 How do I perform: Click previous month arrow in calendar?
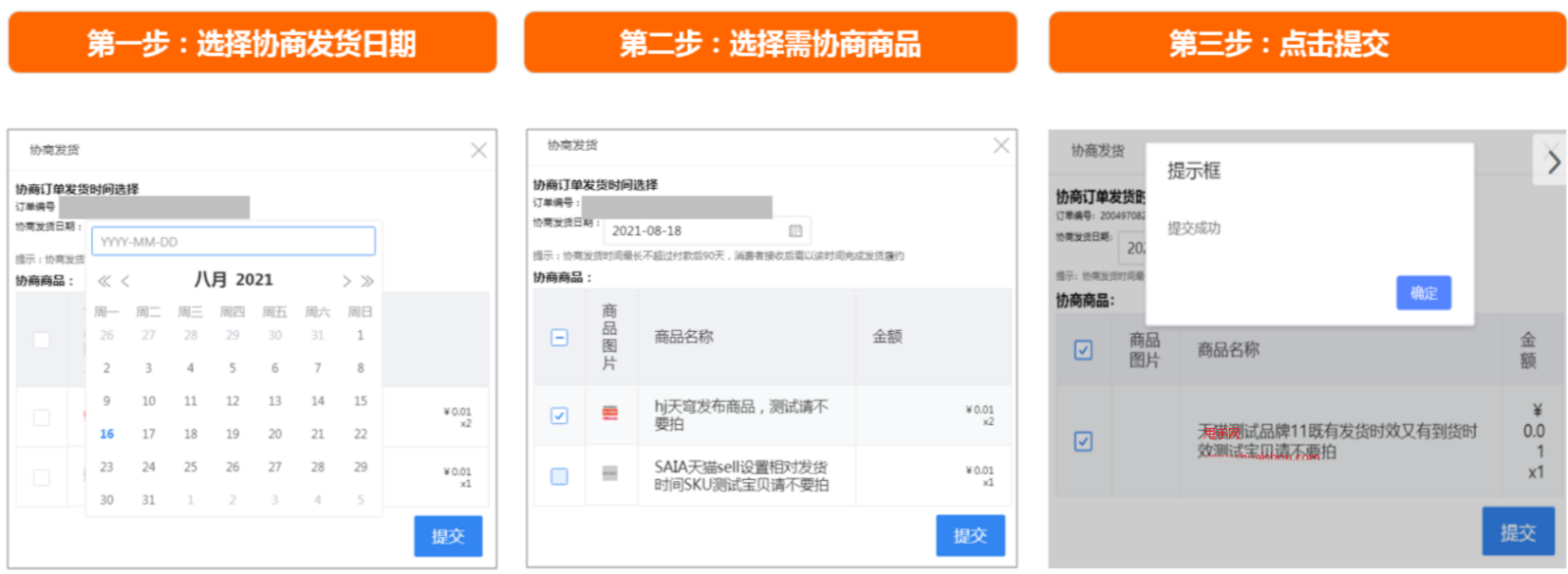(125, 281)
